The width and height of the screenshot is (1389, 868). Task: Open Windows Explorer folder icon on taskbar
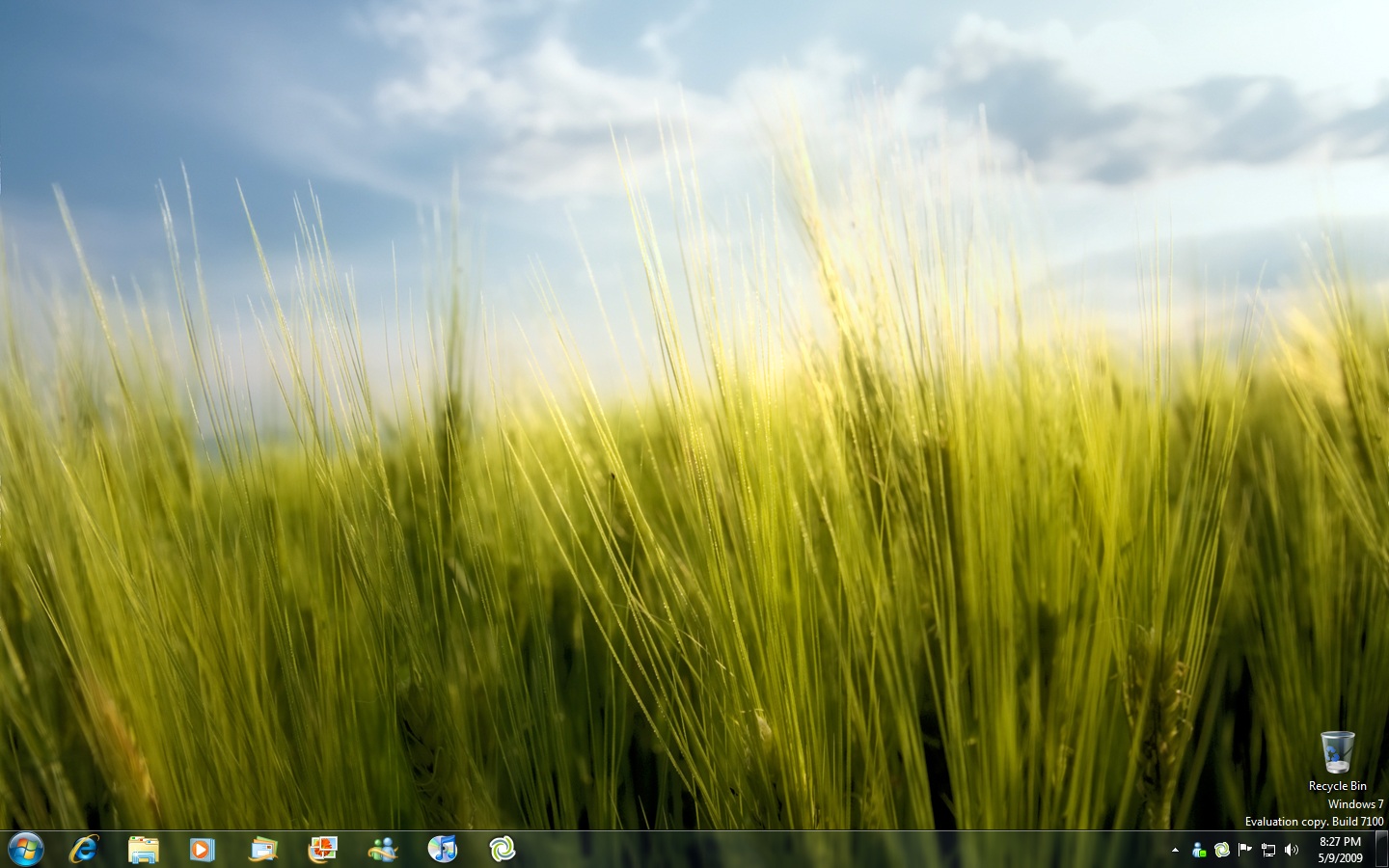tap(144, 850)
